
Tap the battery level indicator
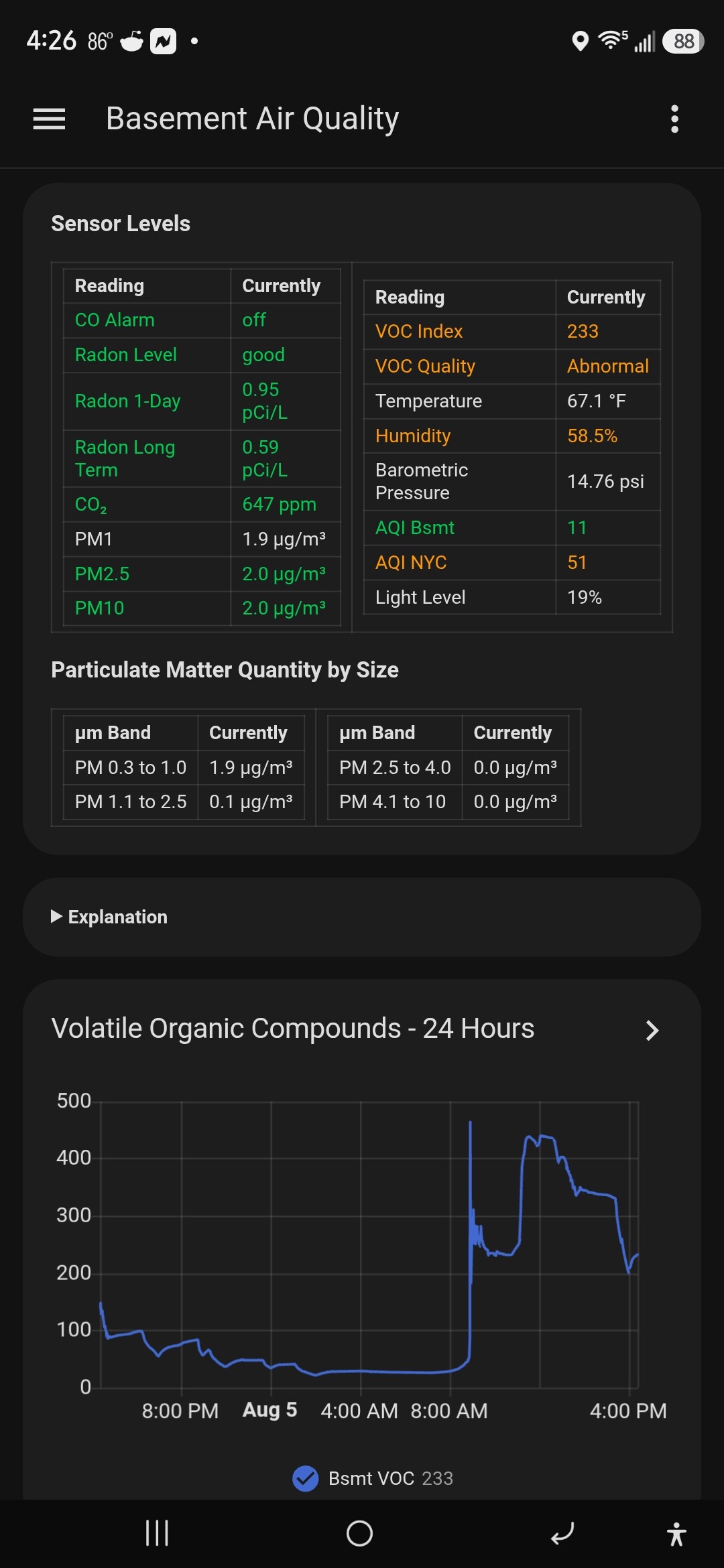coord(683,42)
